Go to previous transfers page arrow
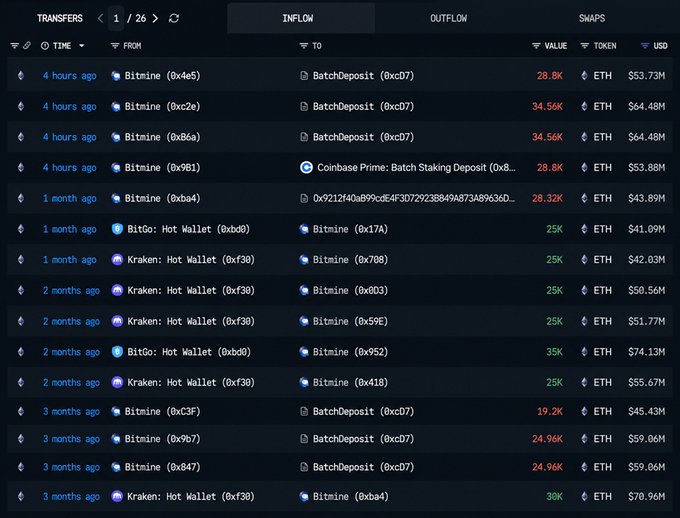Viewport: 680px width, 518px height. tap(100, 18)
